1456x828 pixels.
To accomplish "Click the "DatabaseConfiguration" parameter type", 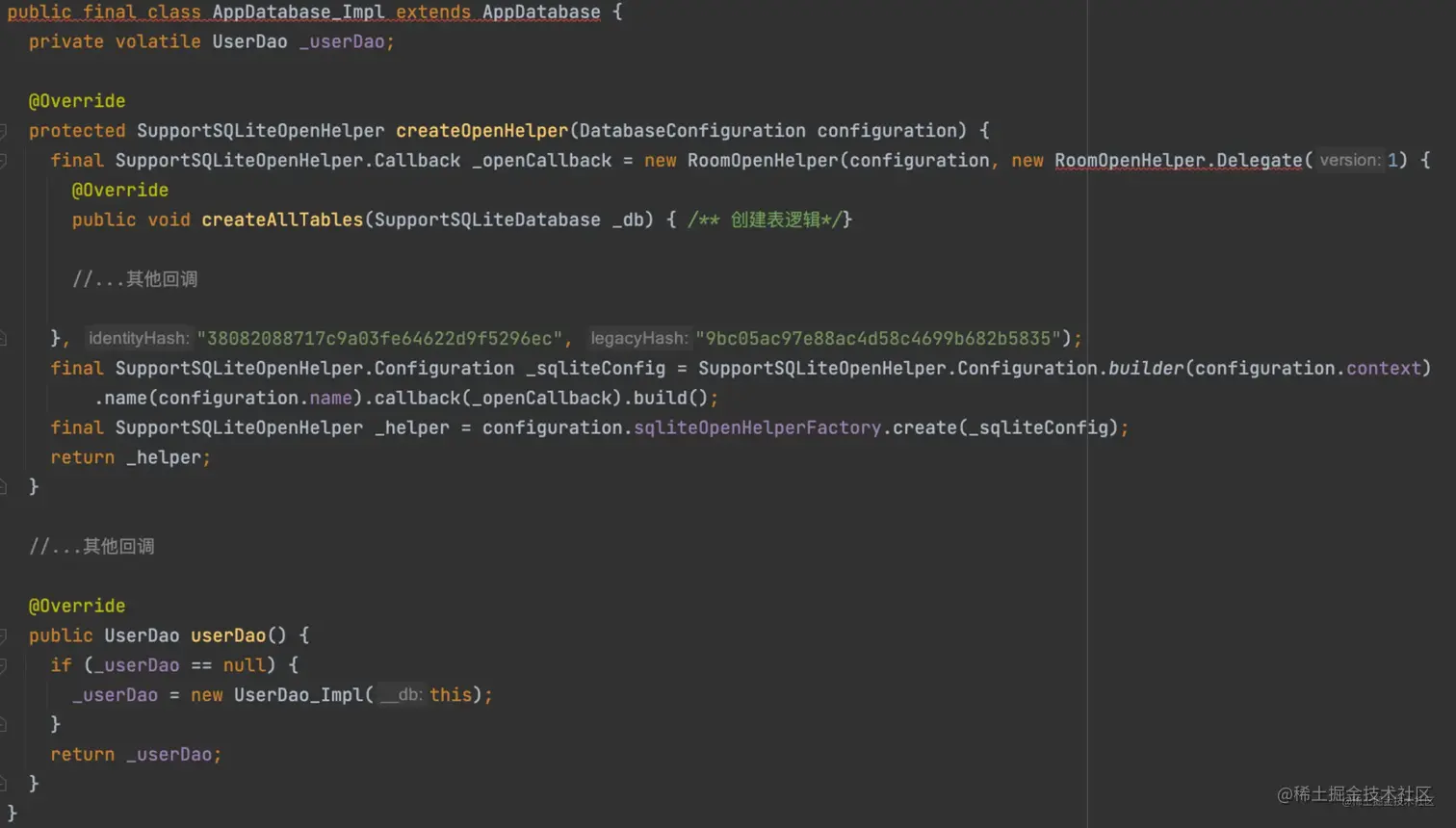I will (x=692, y=131).
